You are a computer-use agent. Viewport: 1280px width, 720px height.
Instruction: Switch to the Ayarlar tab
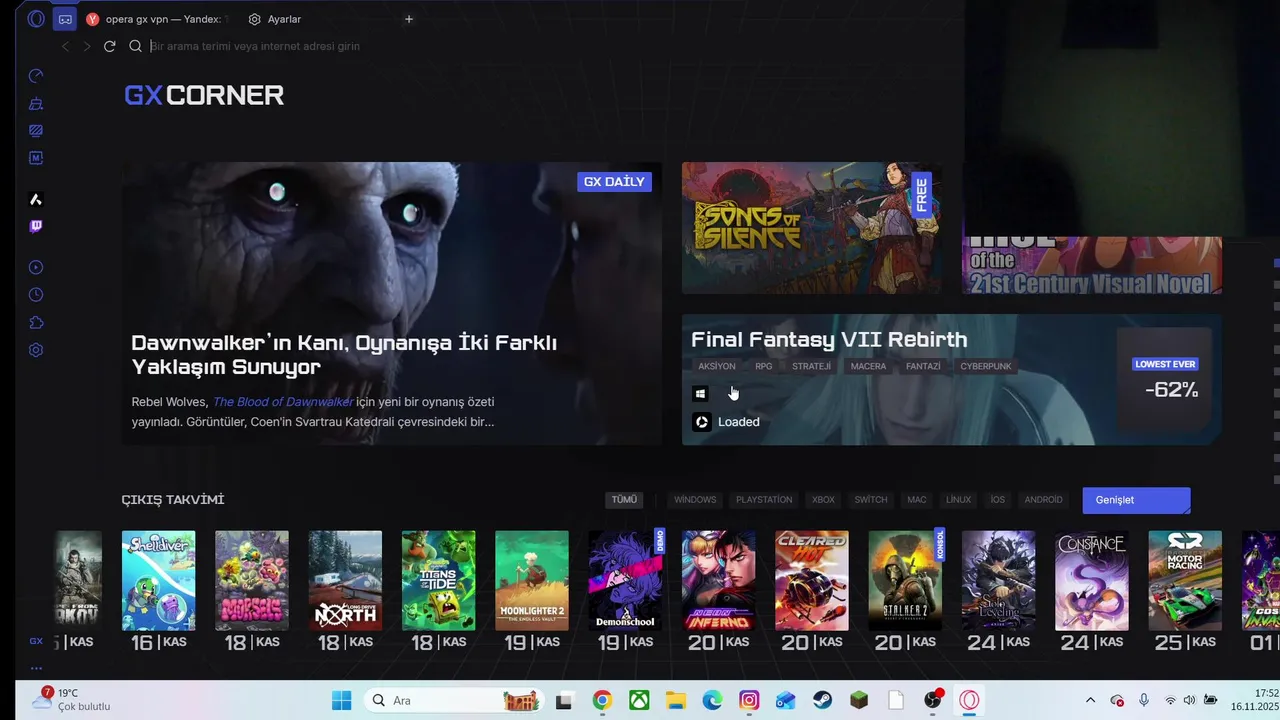click(275, 19)
